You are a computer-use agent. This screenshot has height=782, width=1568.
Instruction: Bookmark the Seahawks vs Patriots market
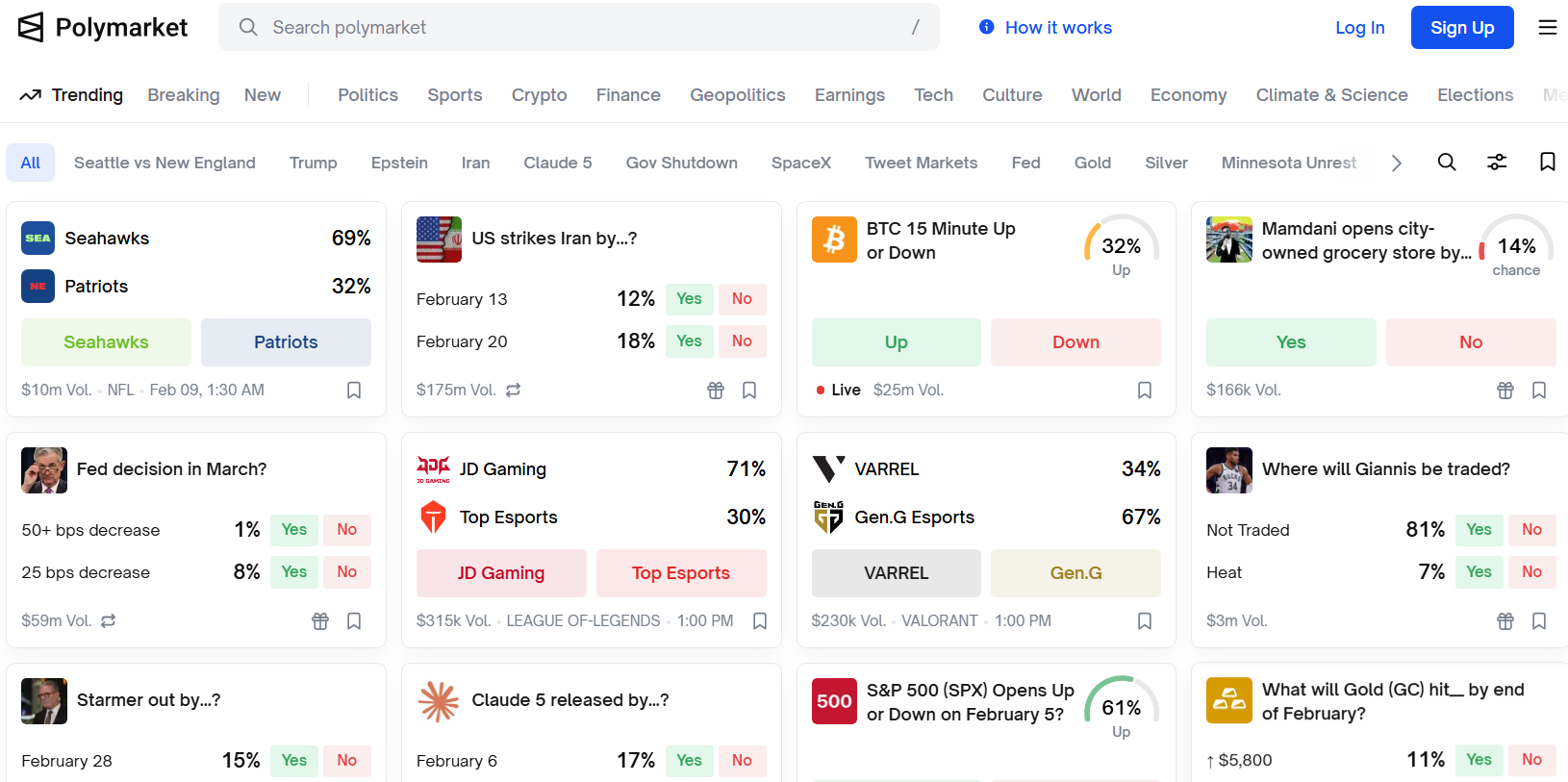(x=354, y=391)
